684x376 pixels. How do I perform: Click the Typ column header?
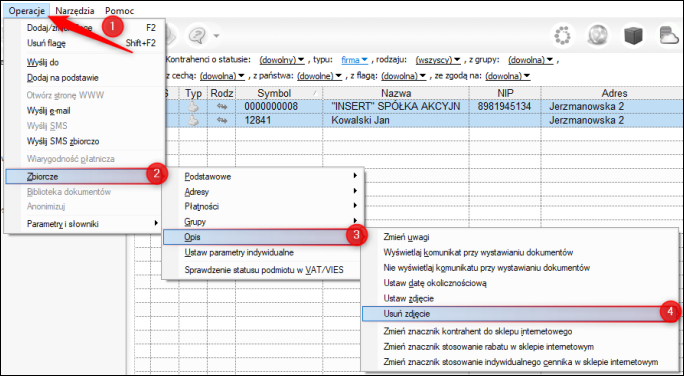coord(193,93)
